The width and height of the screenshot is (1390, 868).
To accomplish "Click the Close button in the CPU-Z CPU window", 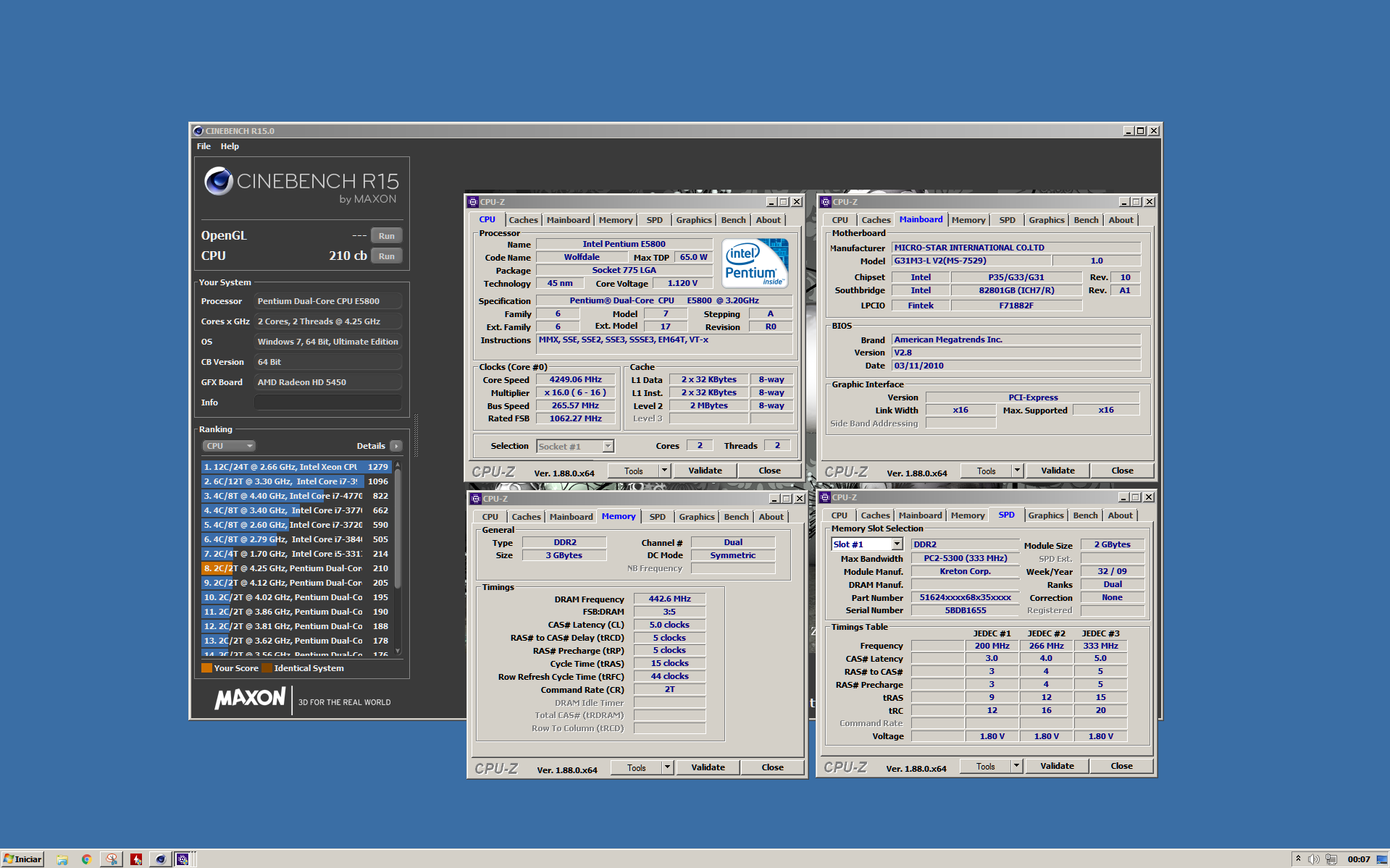I will (x=769, y=471).
